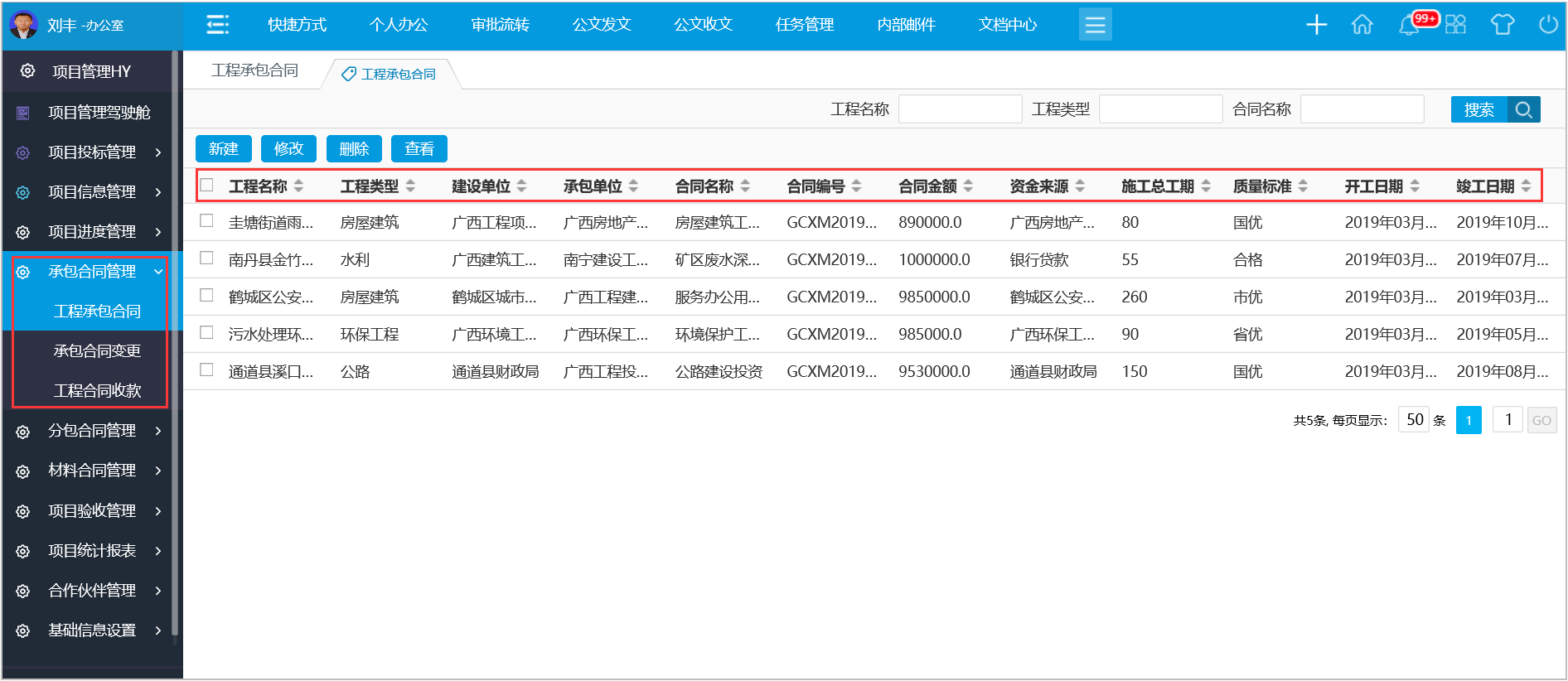Click the power logout icon

(x=1547, y=25)
